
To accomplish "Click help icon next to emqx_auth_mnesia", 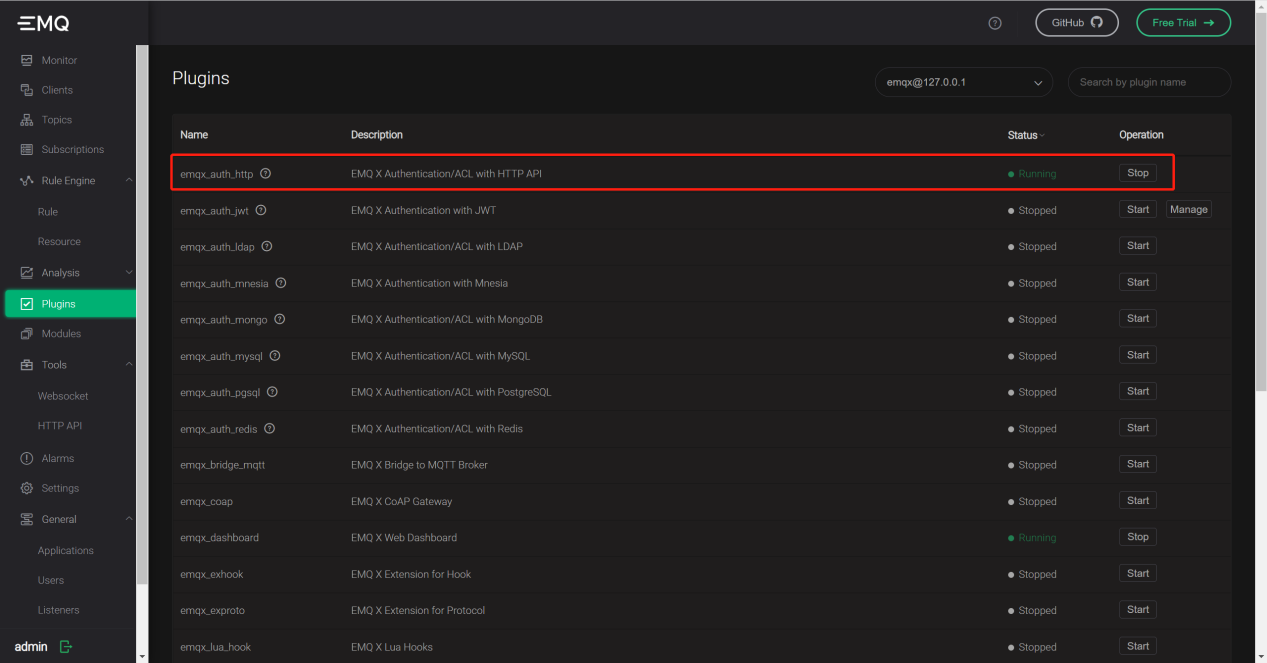I will [281, 283].
